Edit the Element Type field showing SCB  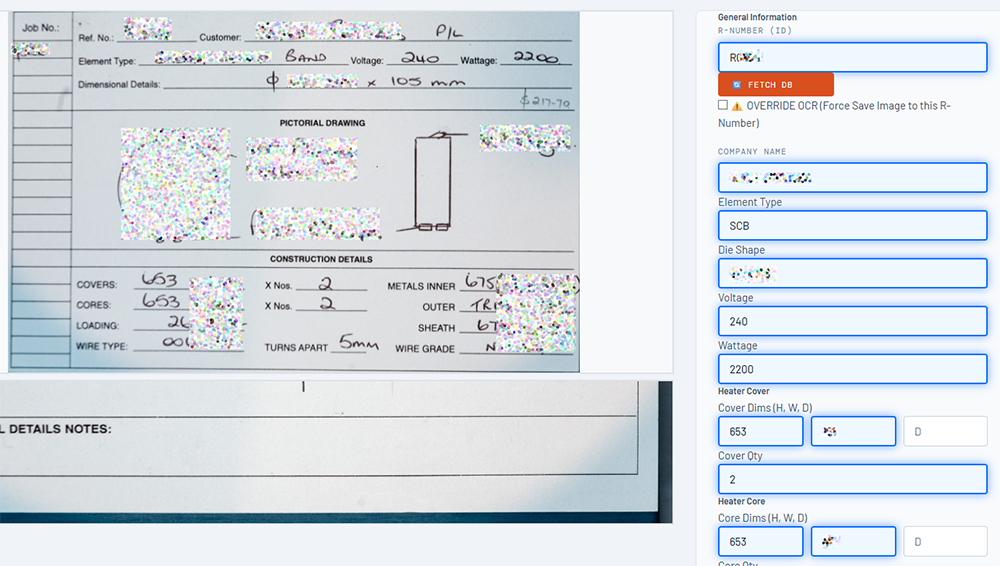(x=853, y=225)
